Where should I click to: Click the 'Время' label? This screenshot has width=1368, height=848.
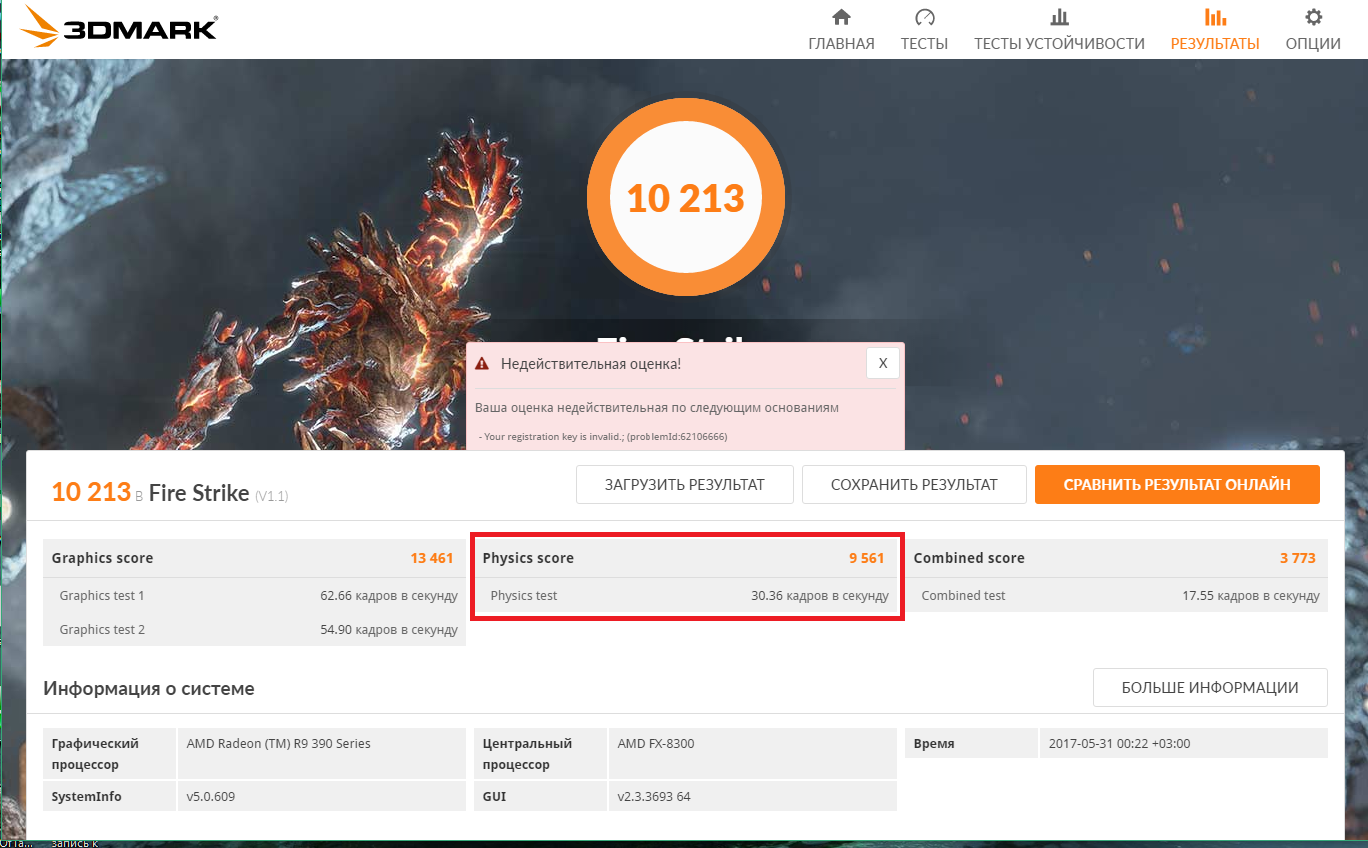(x=934, y=744)
